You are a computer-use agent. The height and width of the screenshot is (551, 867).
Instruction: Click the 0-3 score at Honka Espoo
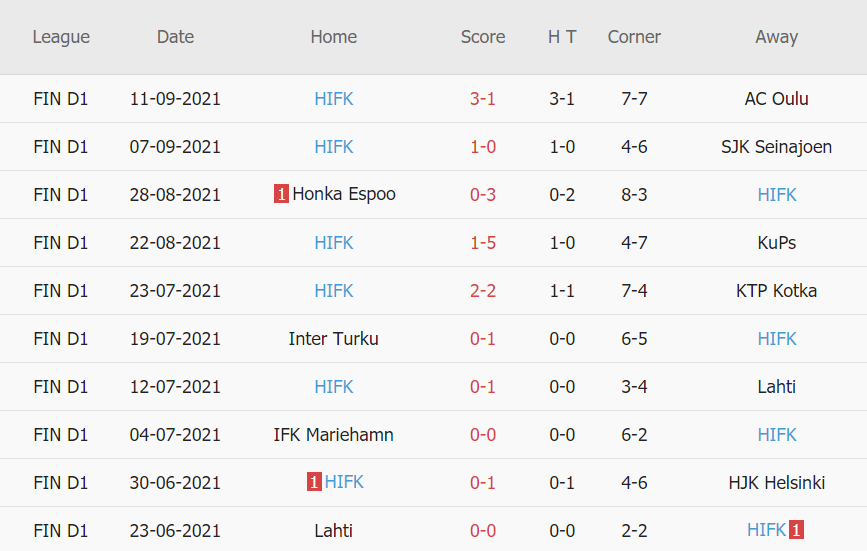pos(483,194)
